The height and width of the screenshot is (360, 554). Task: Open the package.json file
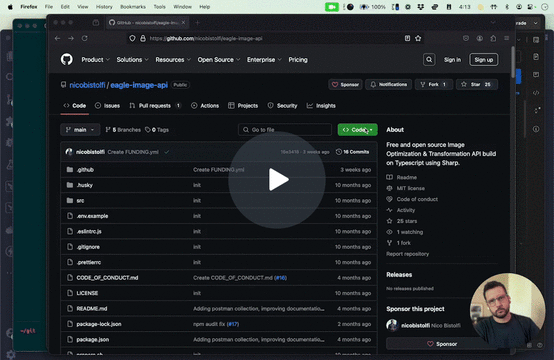(93, 340)
